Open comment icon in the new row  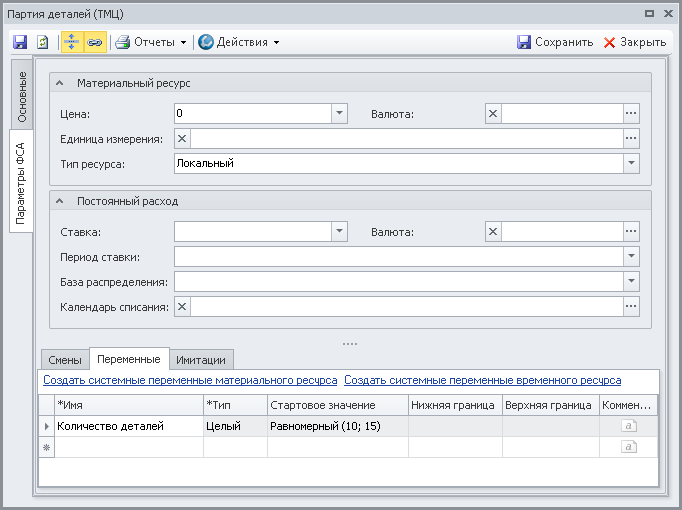(629, 447)
